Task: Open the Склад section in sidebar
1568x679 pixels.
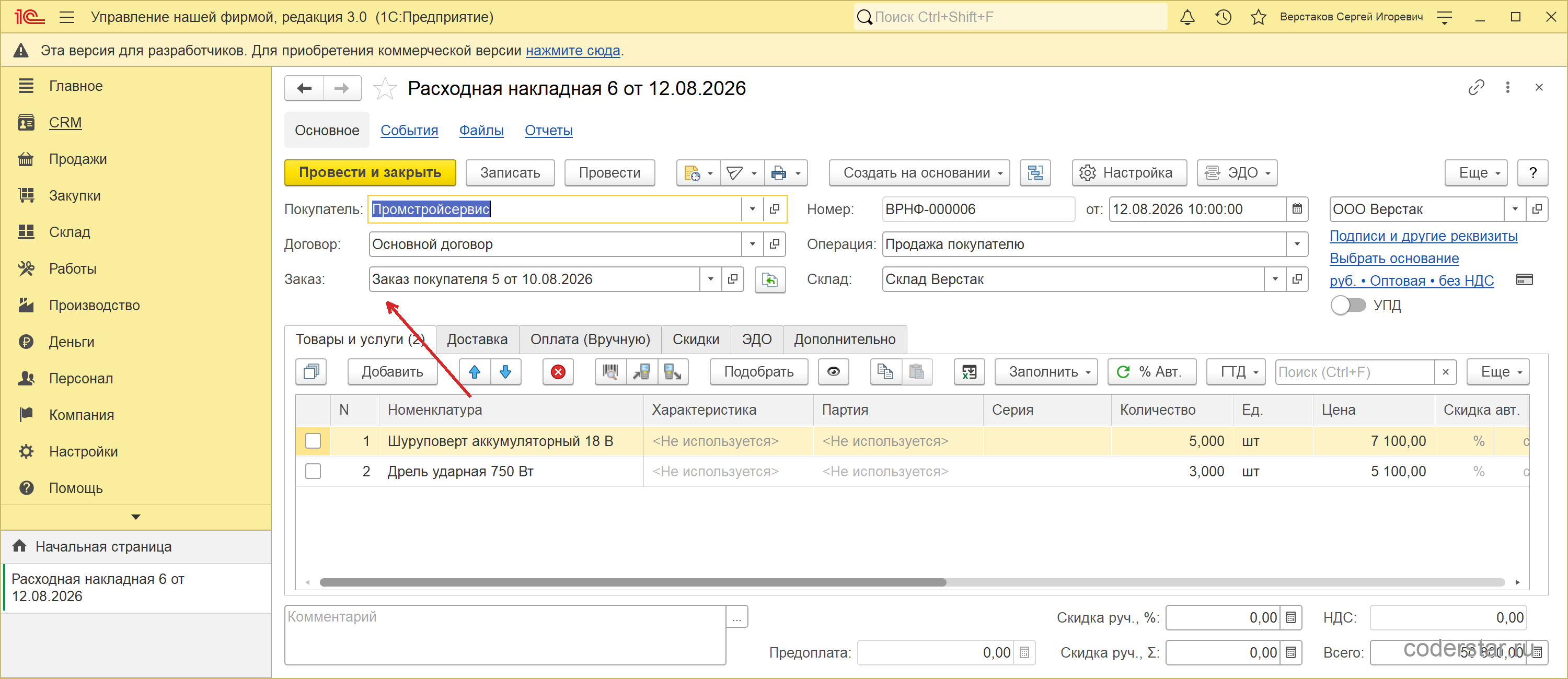Action: point(70,232)
